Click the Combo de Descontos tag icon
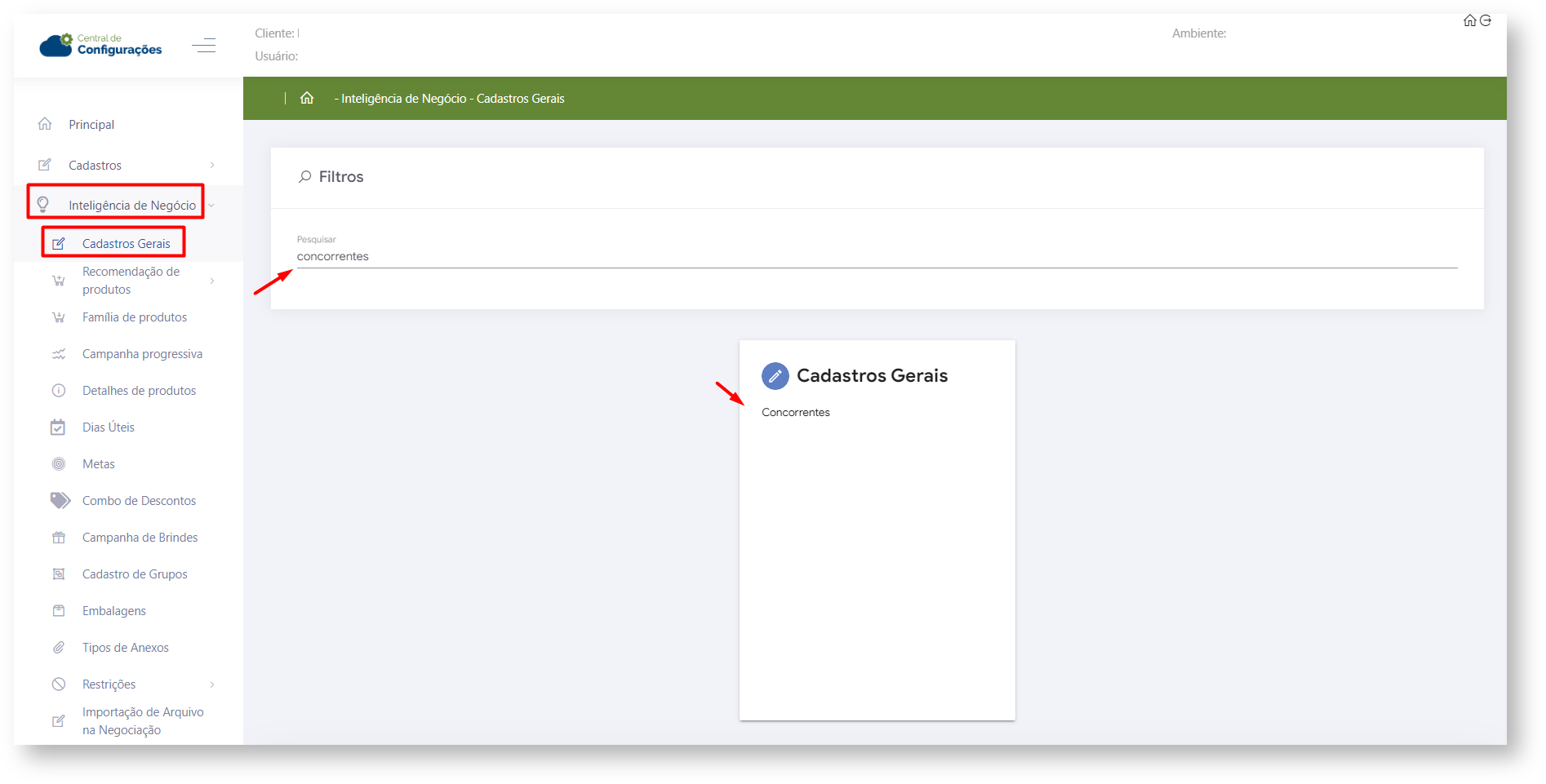 (60, 500)
